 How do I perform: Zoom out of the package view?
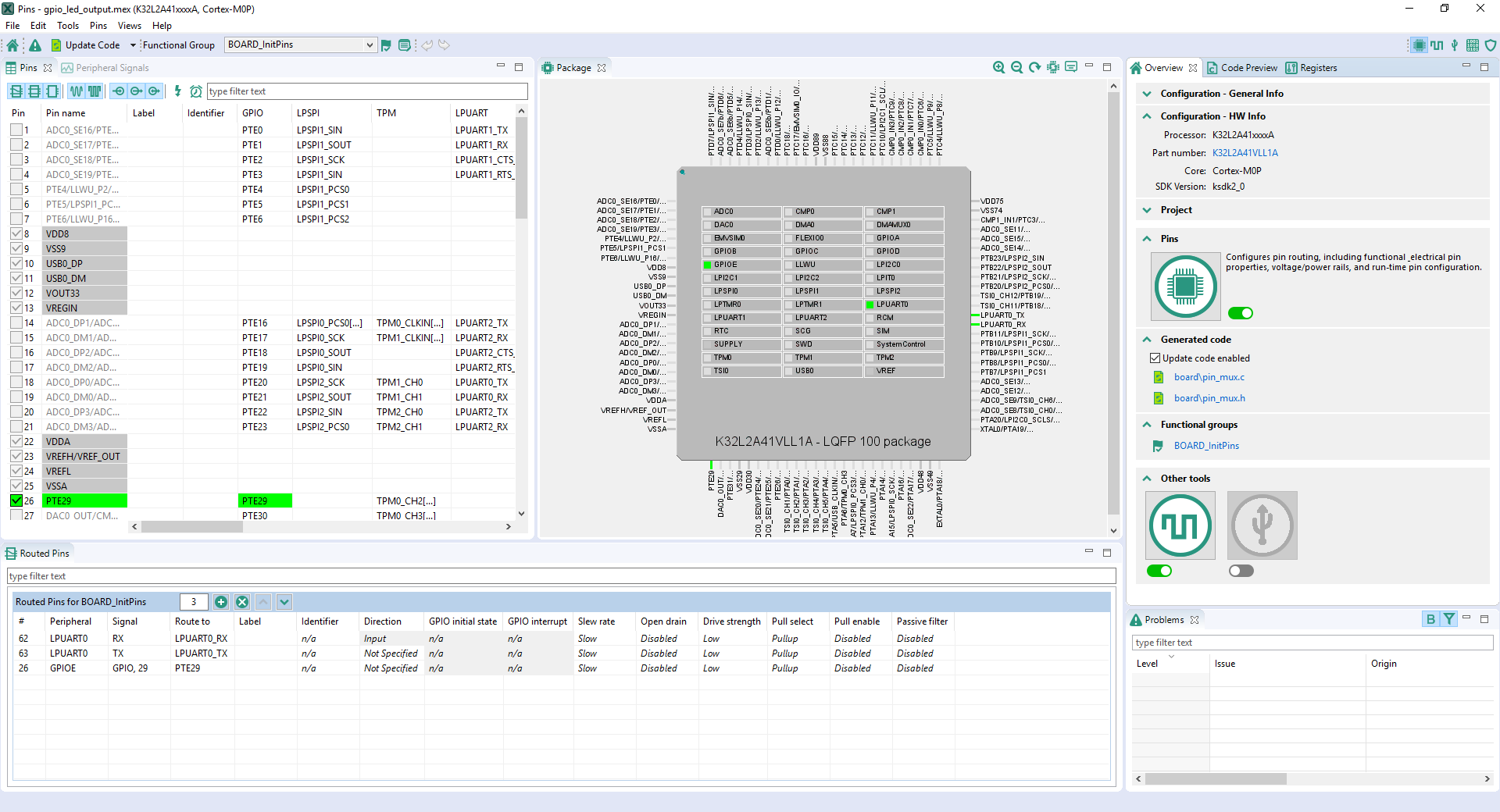[1016, 68]
